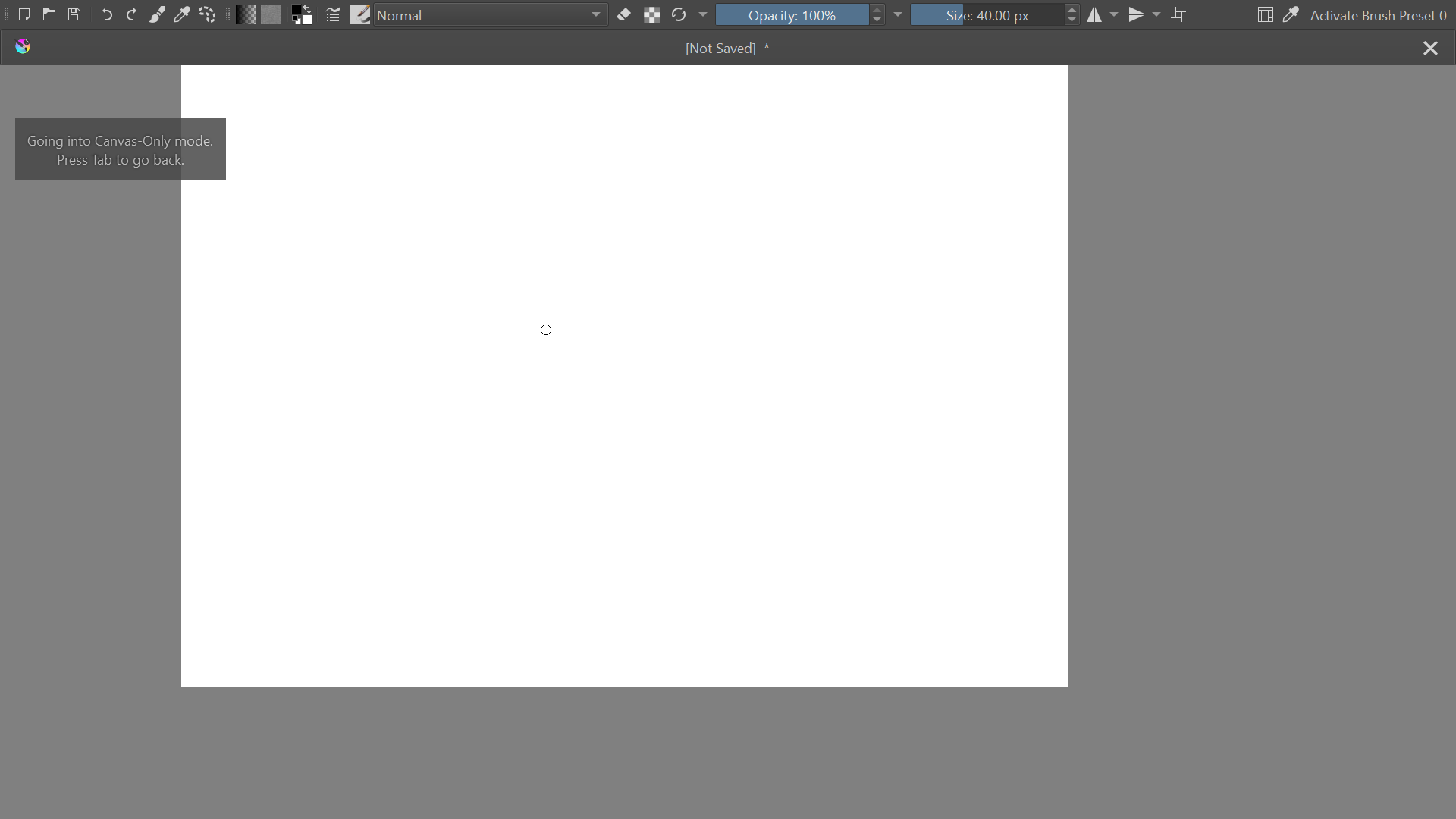Open horizontal mirror options arrow

click(x=1114, y=15)
